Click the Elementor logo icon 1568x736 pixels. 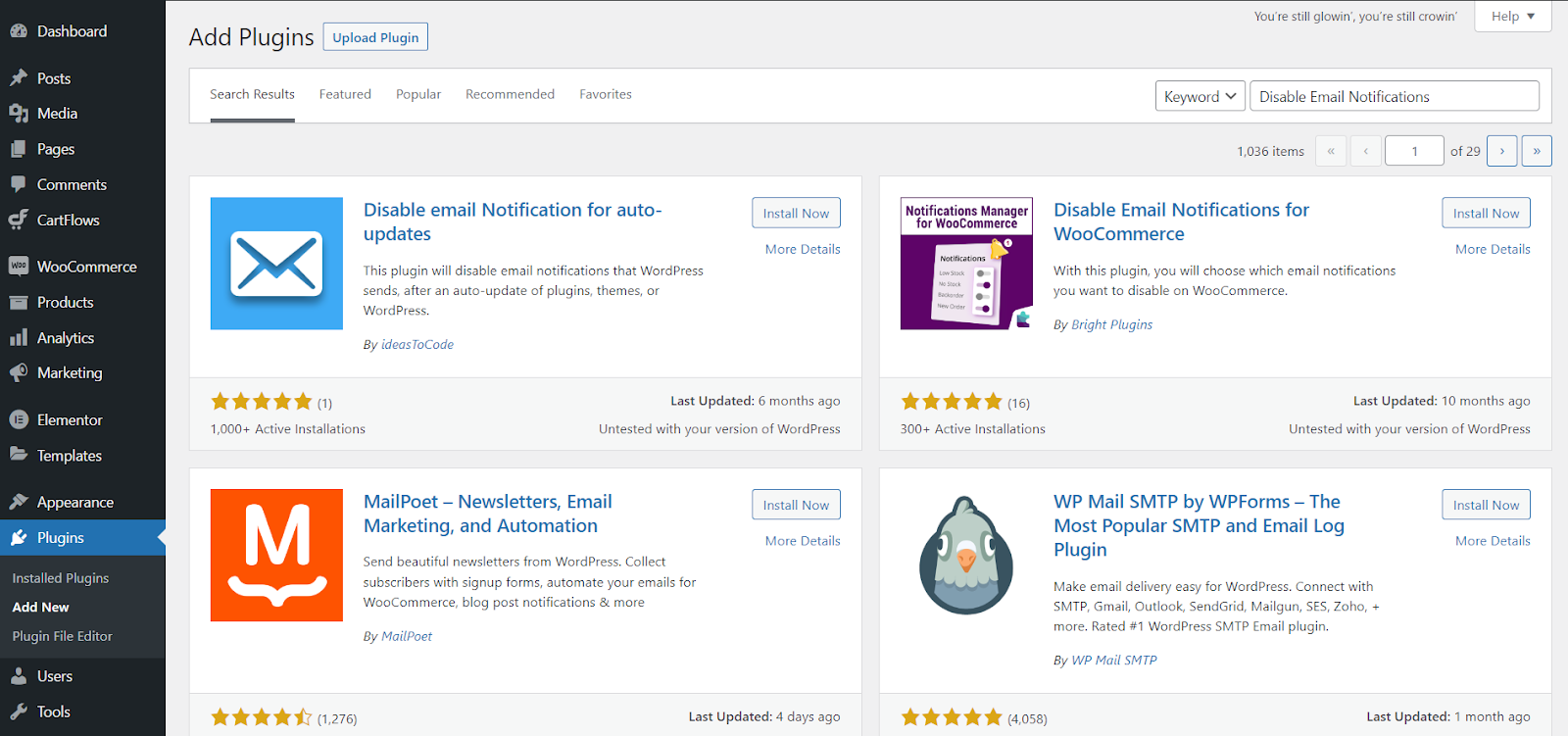coord(19,419)
